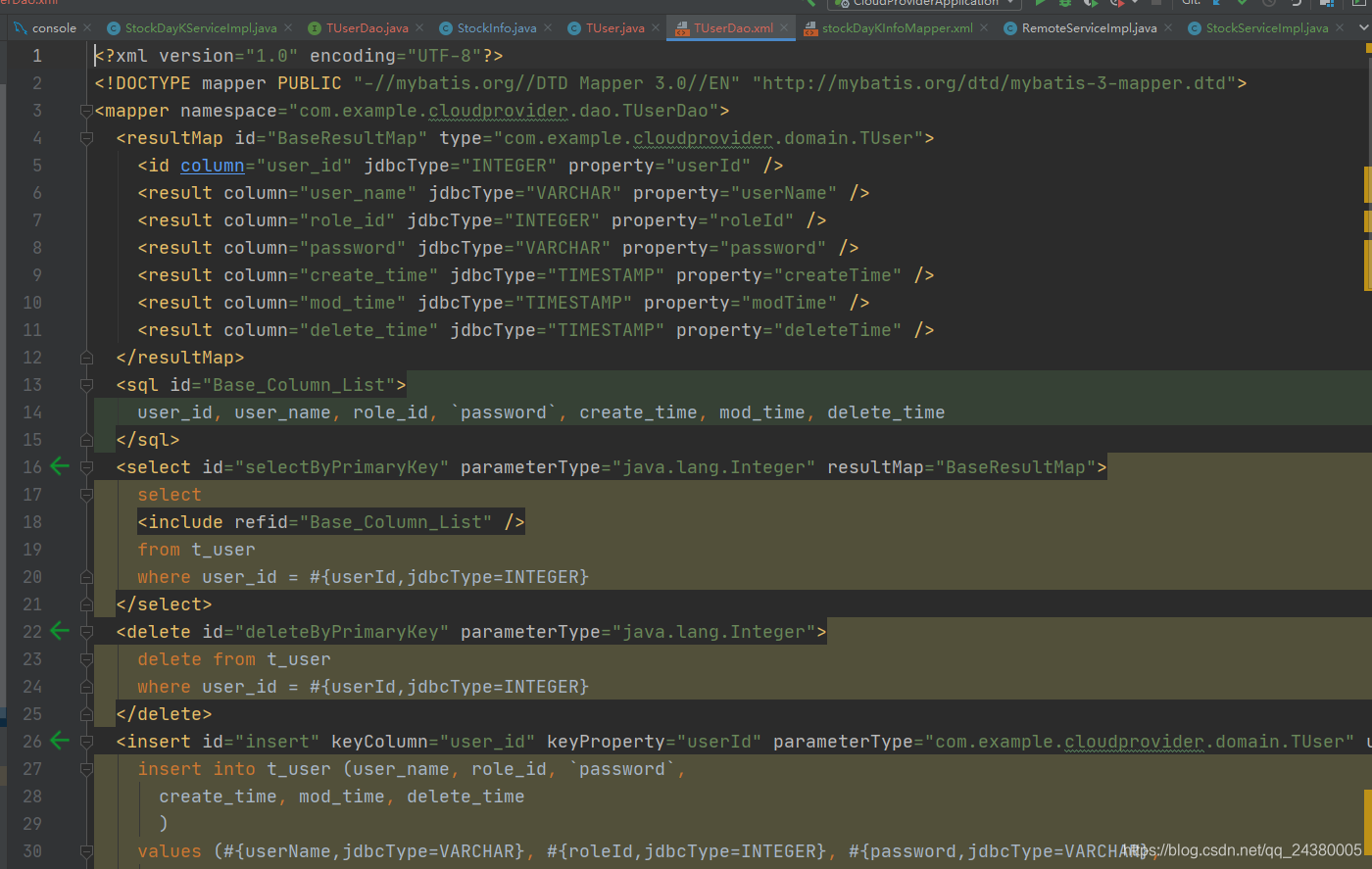Run CloudProviderApplication with the green play icon
The height and width of the screenshot is (869, 1372).
click(1041, 3)
